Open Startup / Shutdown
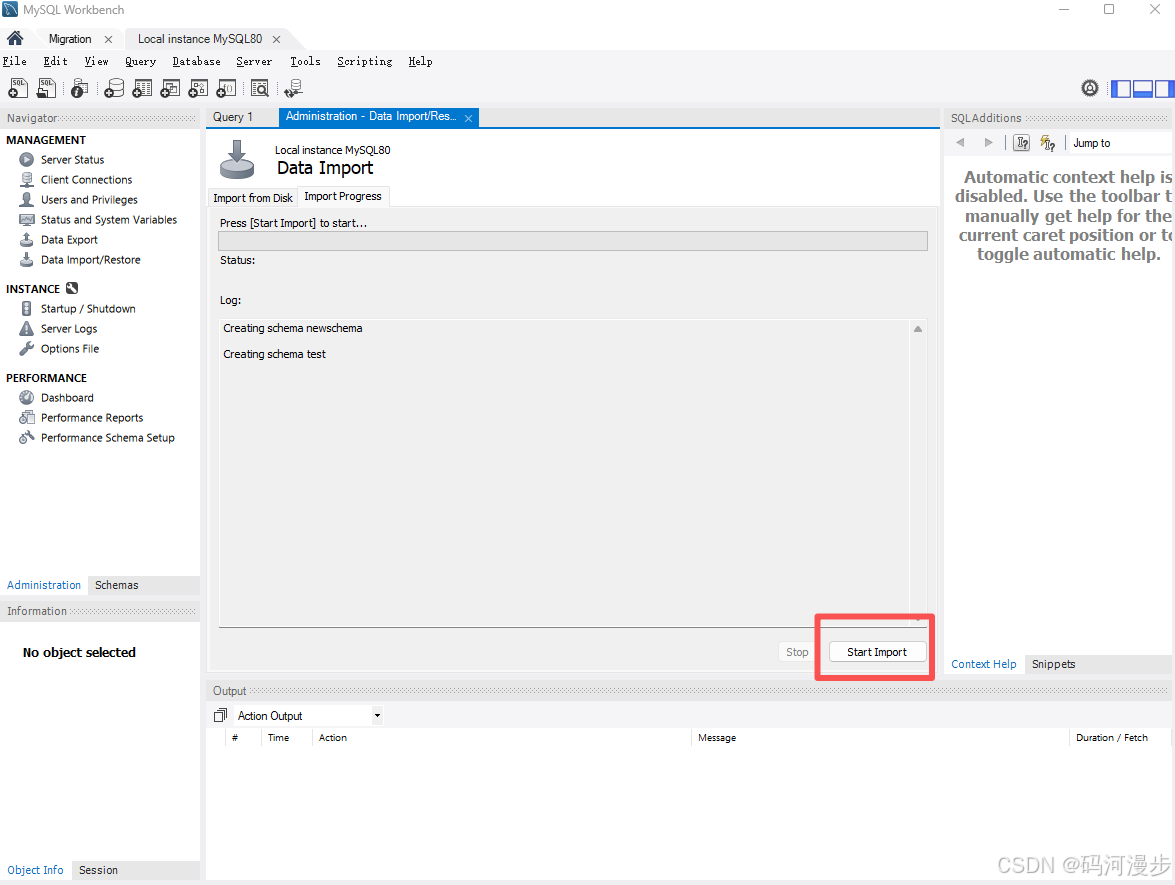The width and height of the screenshot is (1175, 885). pos(88,309)
